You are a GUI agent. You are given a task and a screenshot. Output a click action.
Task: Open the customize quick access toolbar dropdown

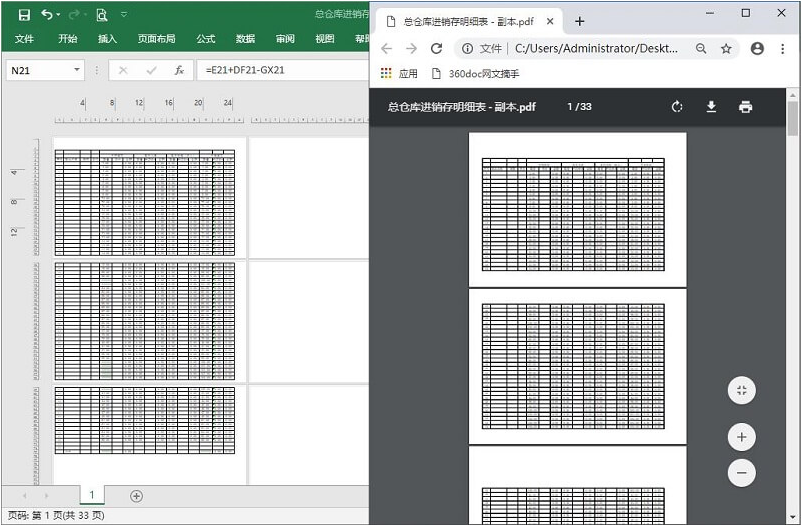(124, 15)
